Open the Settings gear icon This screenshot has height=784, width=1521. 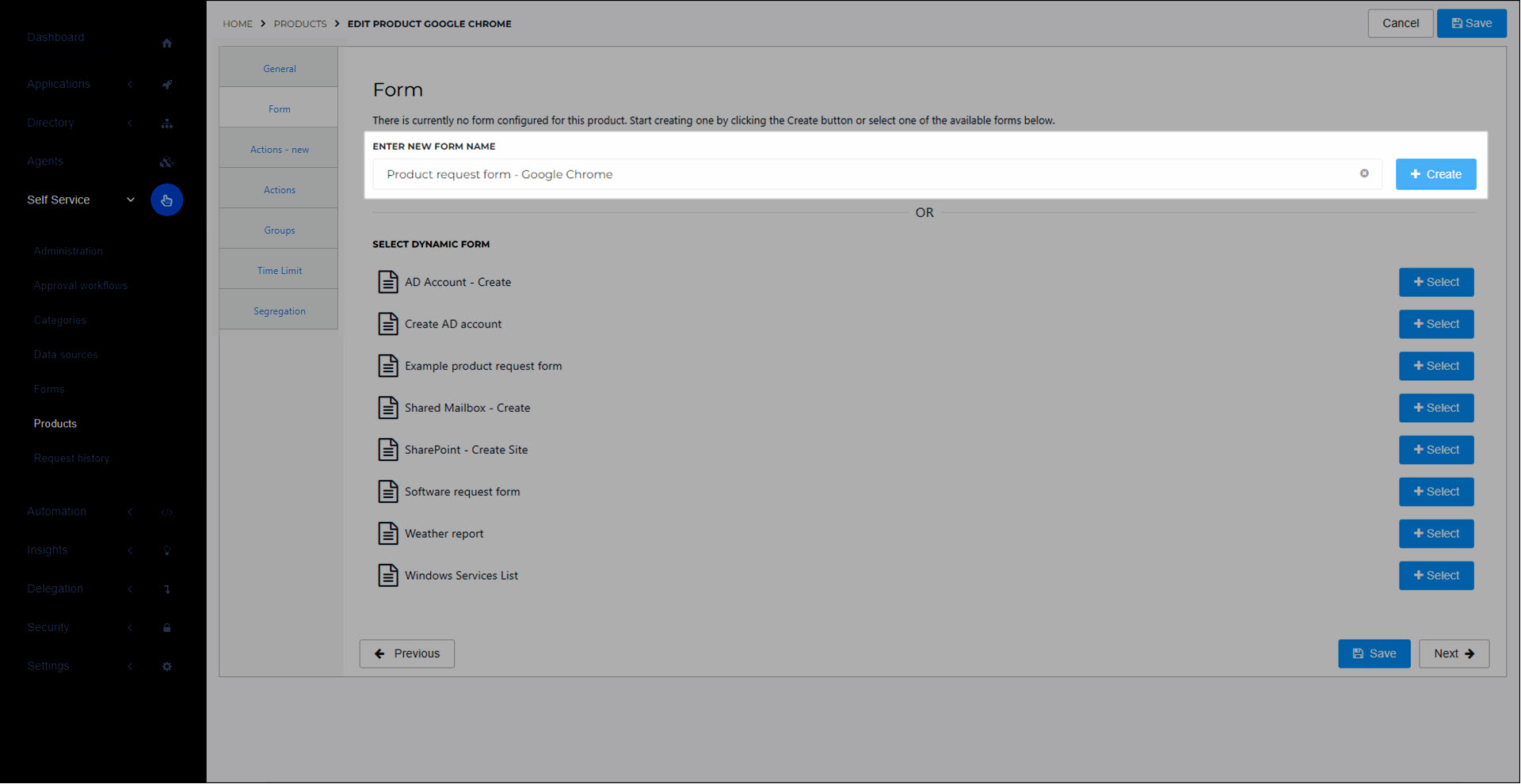pyautogui.click(x=166, y=666)
